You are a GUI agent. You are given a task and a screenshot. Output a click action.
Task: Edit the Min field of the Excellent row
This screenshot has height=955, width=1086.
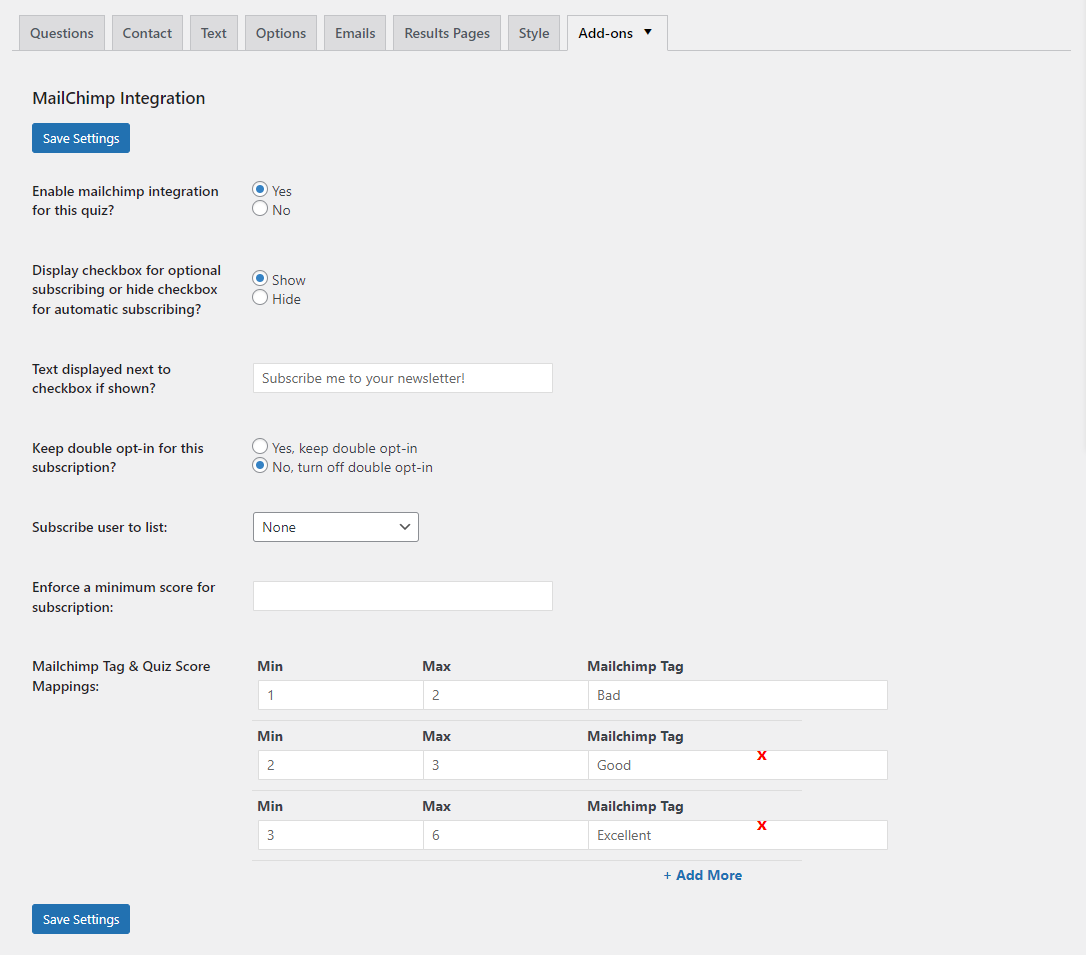pos(341,835)
